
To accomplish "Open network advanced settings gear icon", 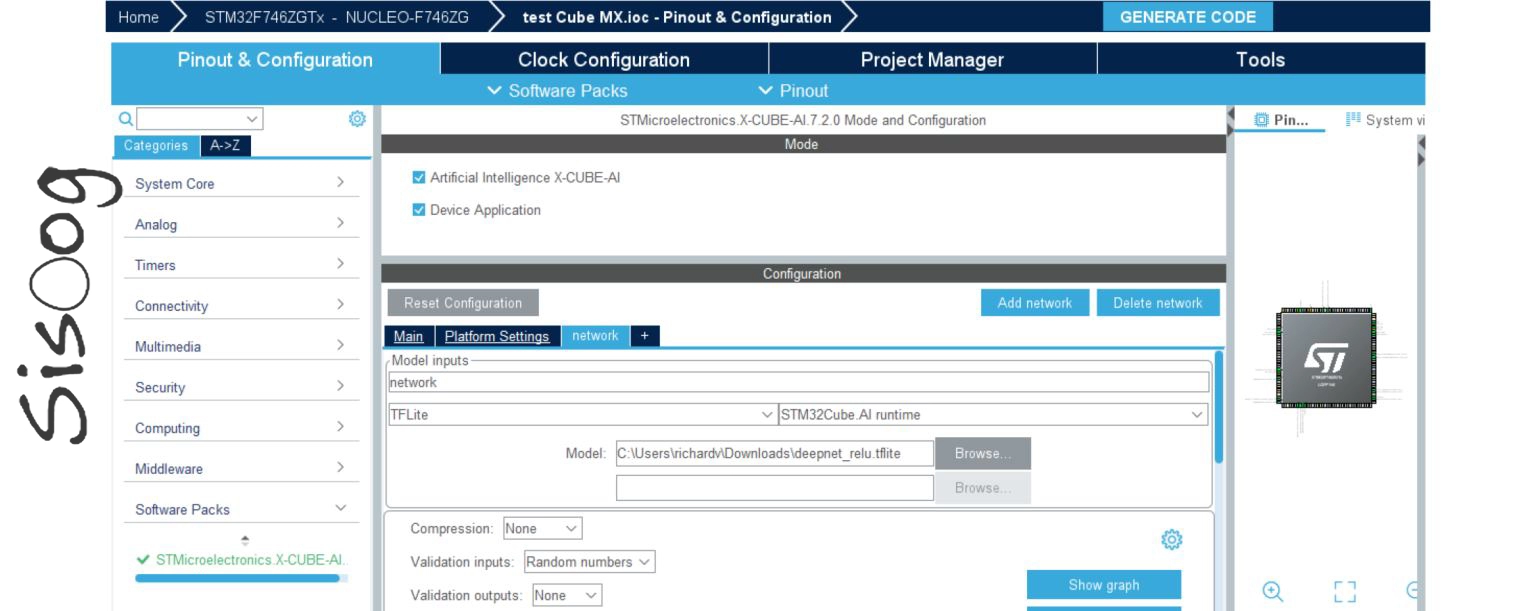I will click(x=1171, y=540).
